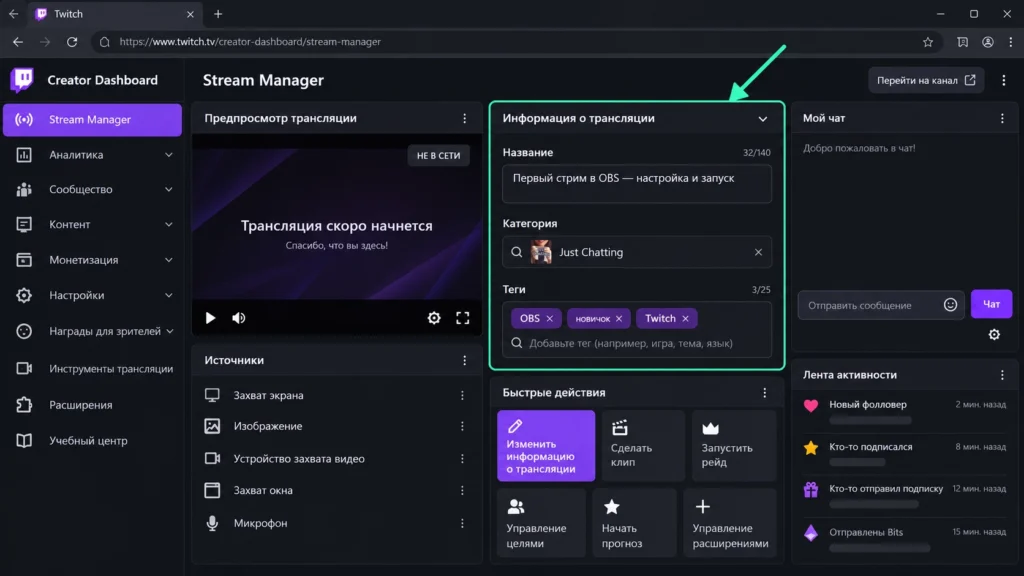This screenshot has height=576, width=1024.
Task: Click the НЕ В СЕТИ status badge
Action: [438, 155]
